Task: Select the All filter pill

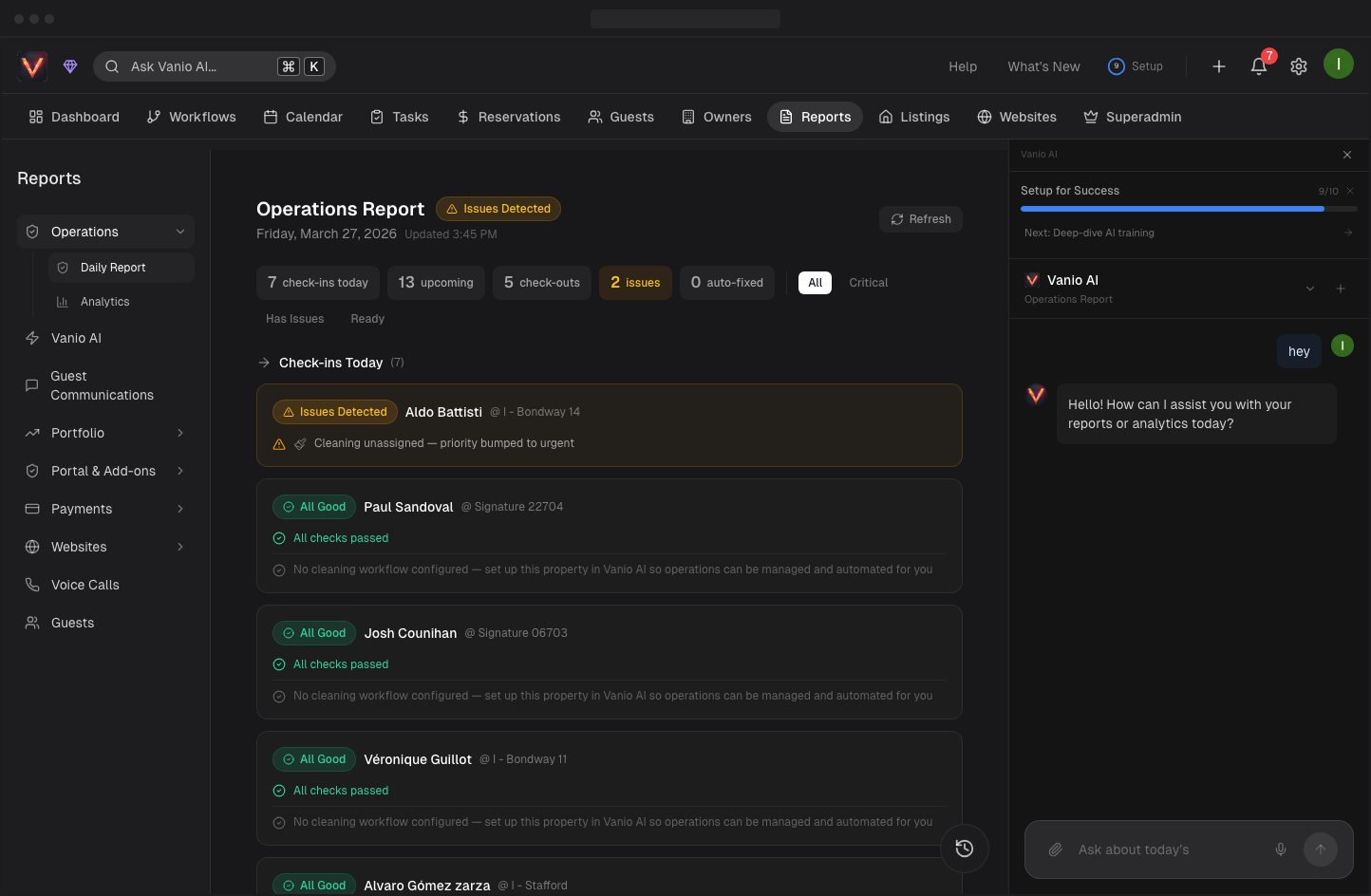Action: 815,283
